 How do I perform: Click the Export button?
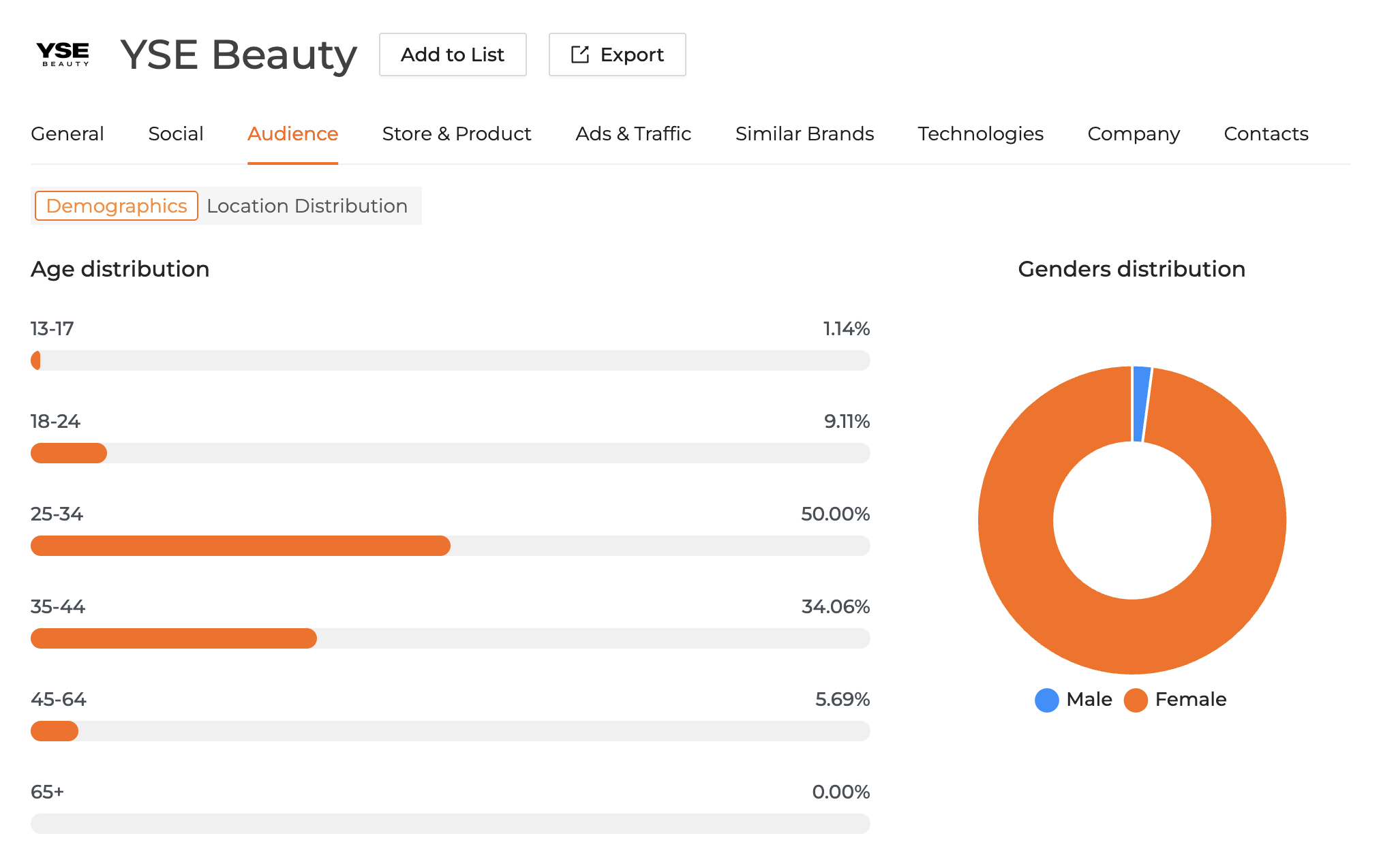tap(617, 55)
